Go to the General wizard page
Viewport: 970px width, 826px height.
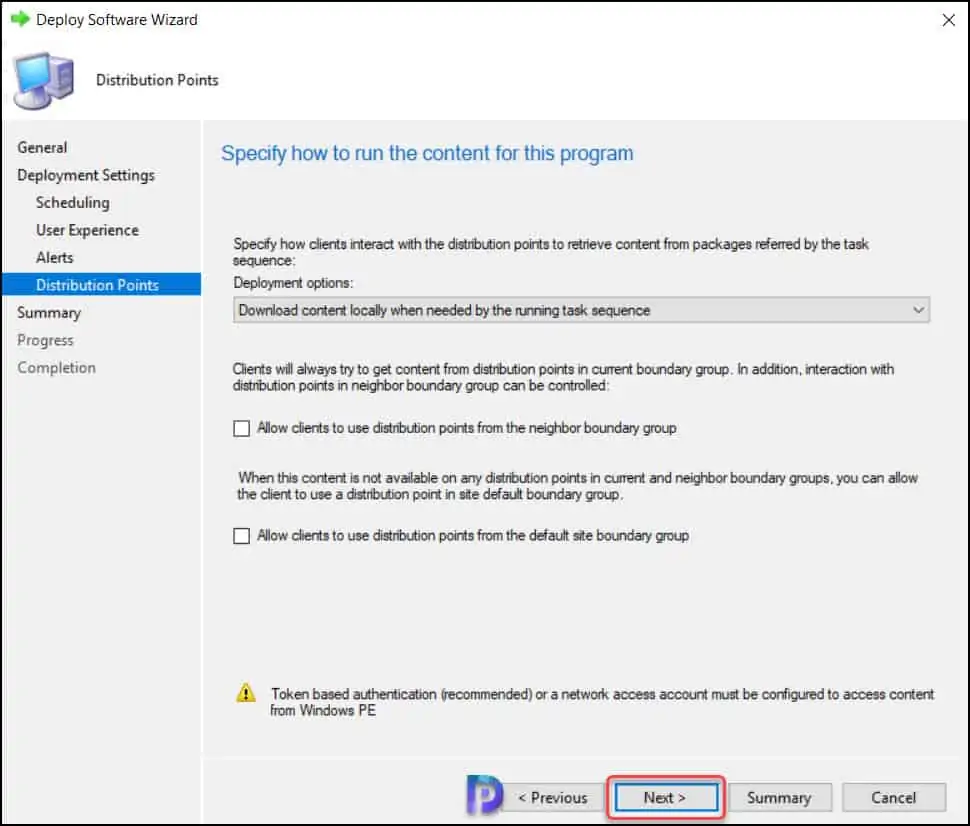point(42,147)
